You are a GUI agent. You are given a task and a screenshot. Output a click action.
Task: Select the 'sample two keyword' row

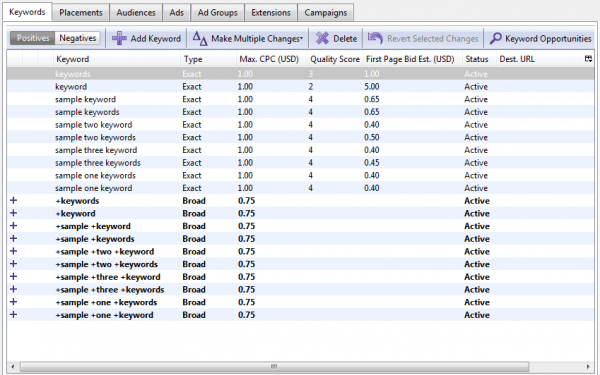tap(300, 124)
